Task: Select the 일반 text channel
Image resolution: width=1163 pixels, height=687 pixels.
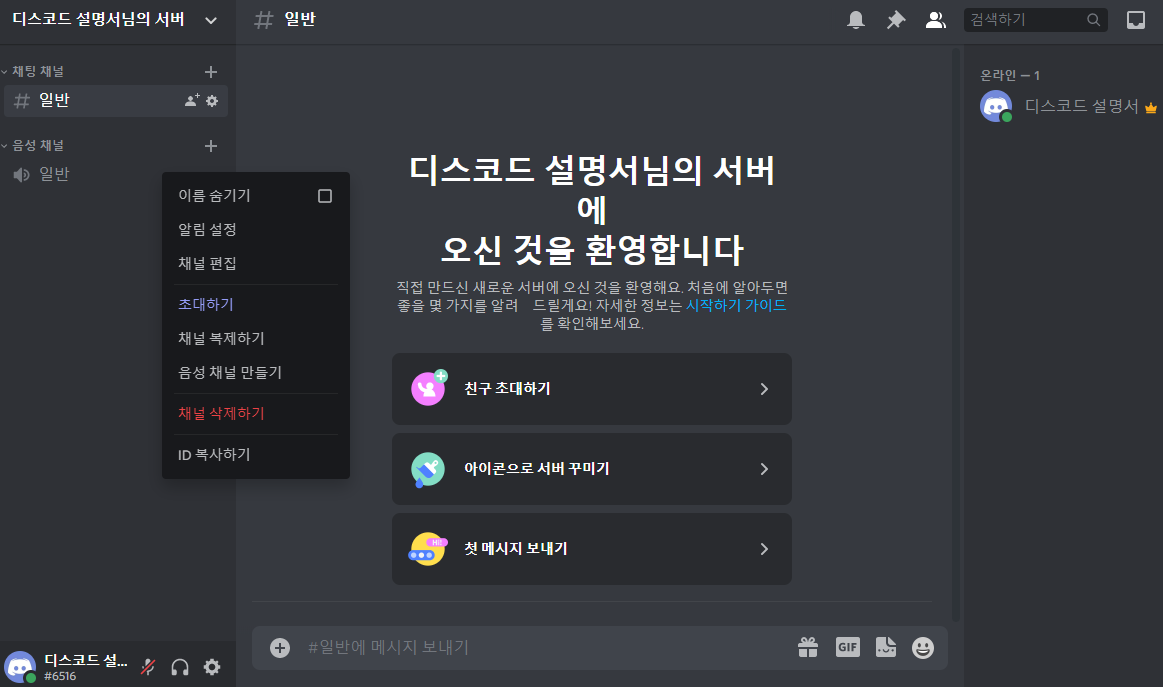Action: 116,101
